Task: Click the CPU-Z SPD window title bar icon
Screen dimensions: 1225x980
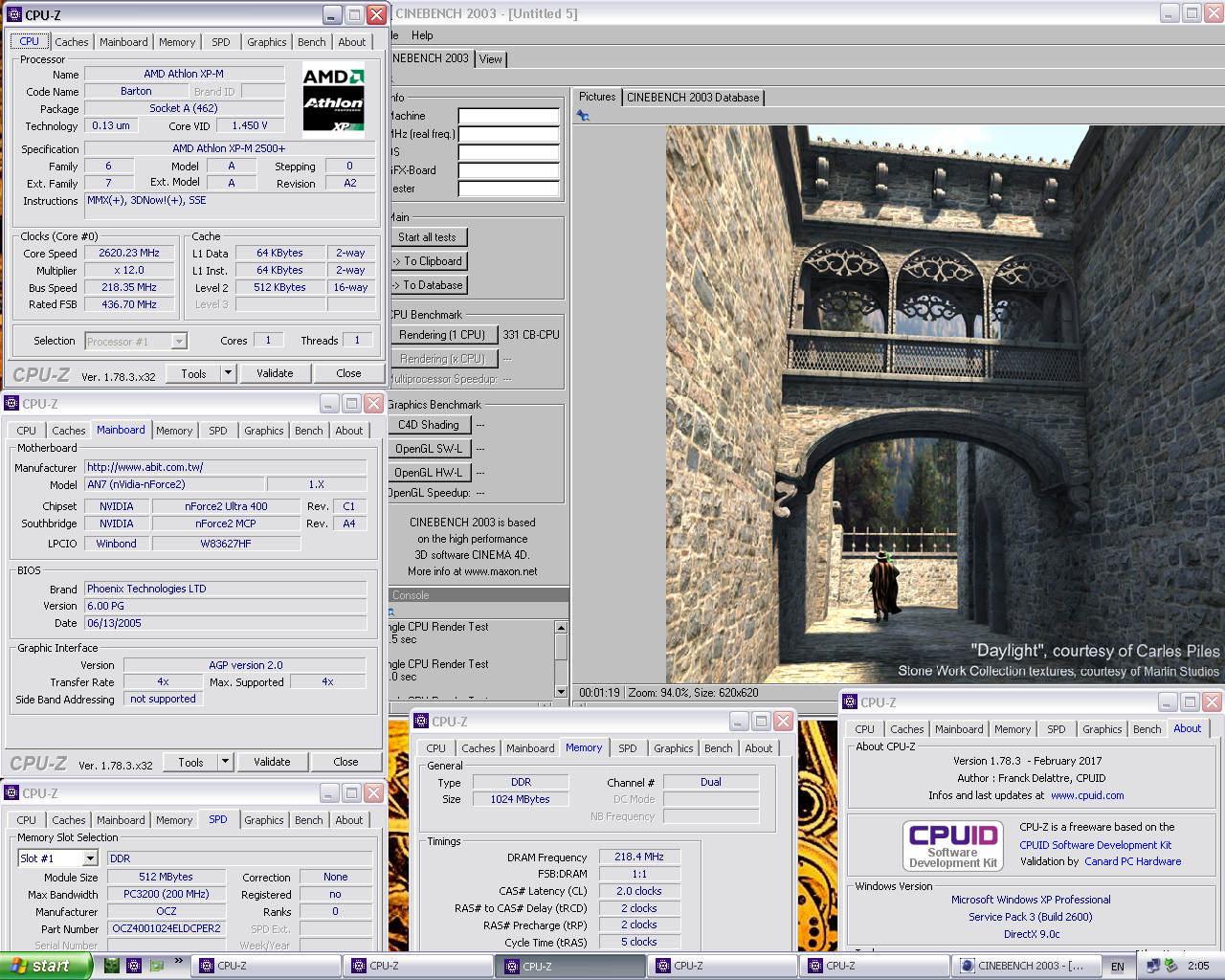Action: 12,793
